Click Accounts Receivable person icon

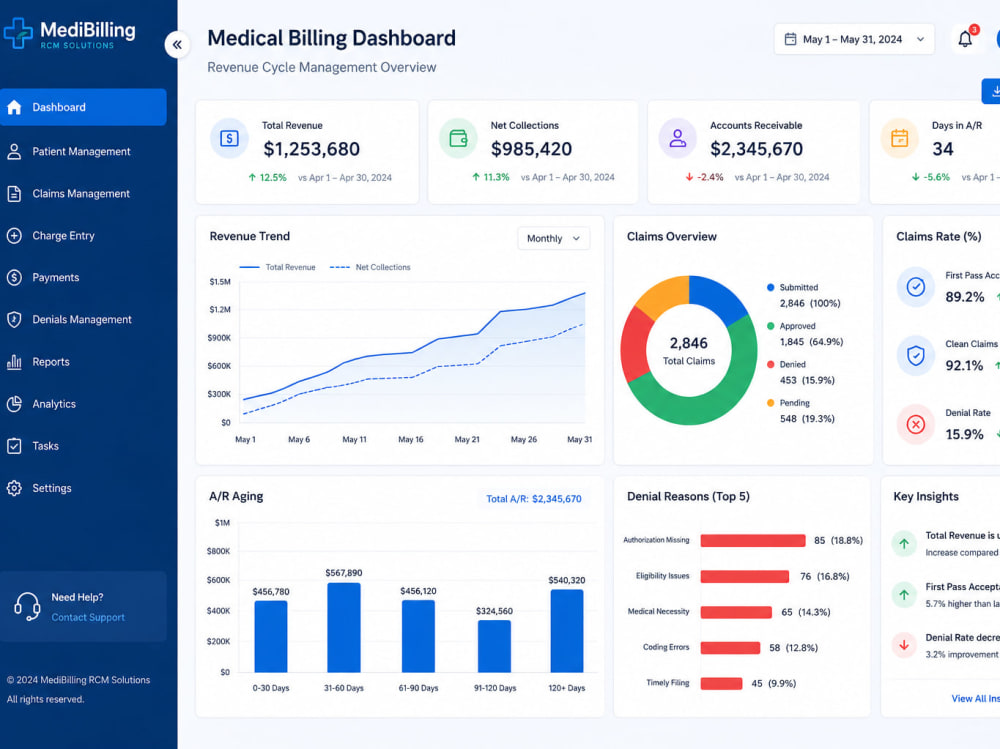(x=677, y=138)
